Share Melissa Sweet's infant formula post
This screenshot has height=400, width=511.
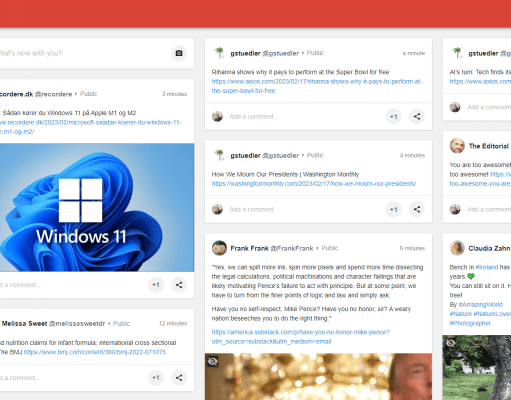(x=179, y=378)
